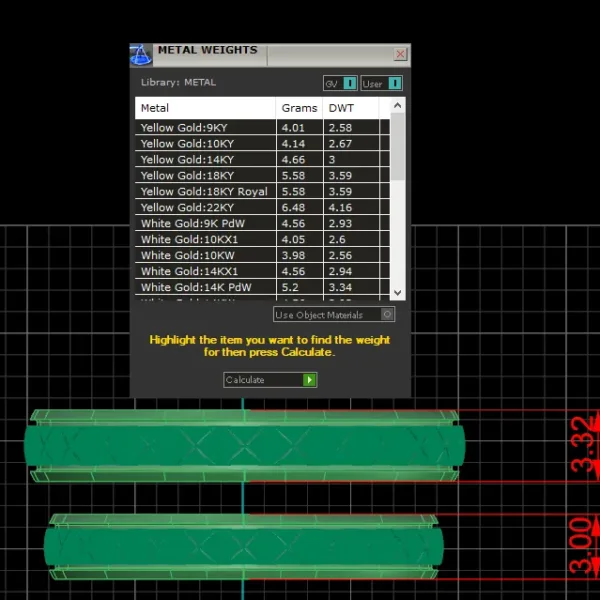Click the metal list scrollbar thumb
This screenshot has width=600, height=600.
point(398,146)
